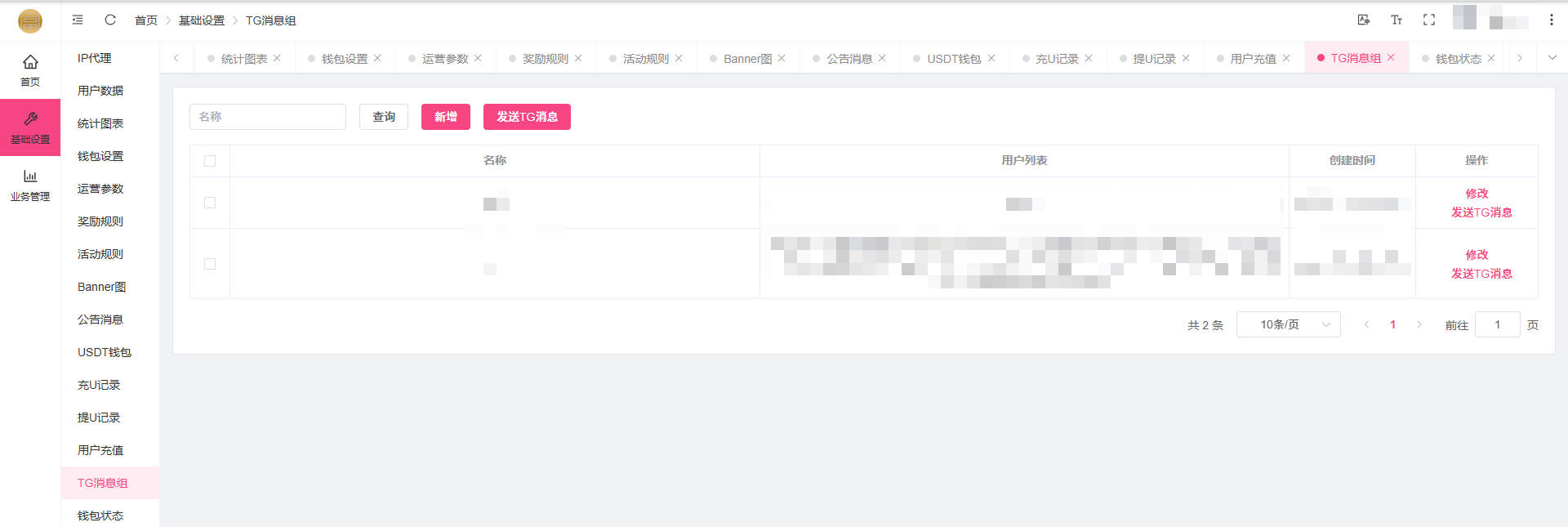Select all rows header checkbox
The height and width of the screenshot is (527, 1568).
point(210,161)
